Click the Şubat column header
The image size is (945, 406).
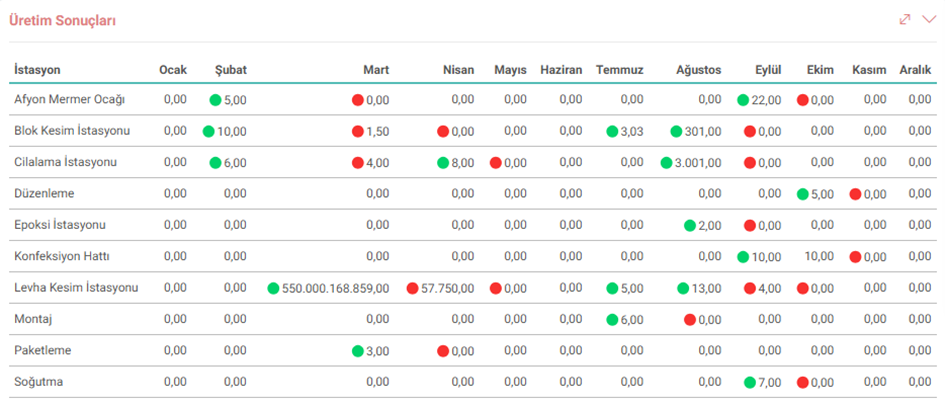pos(231,70)
